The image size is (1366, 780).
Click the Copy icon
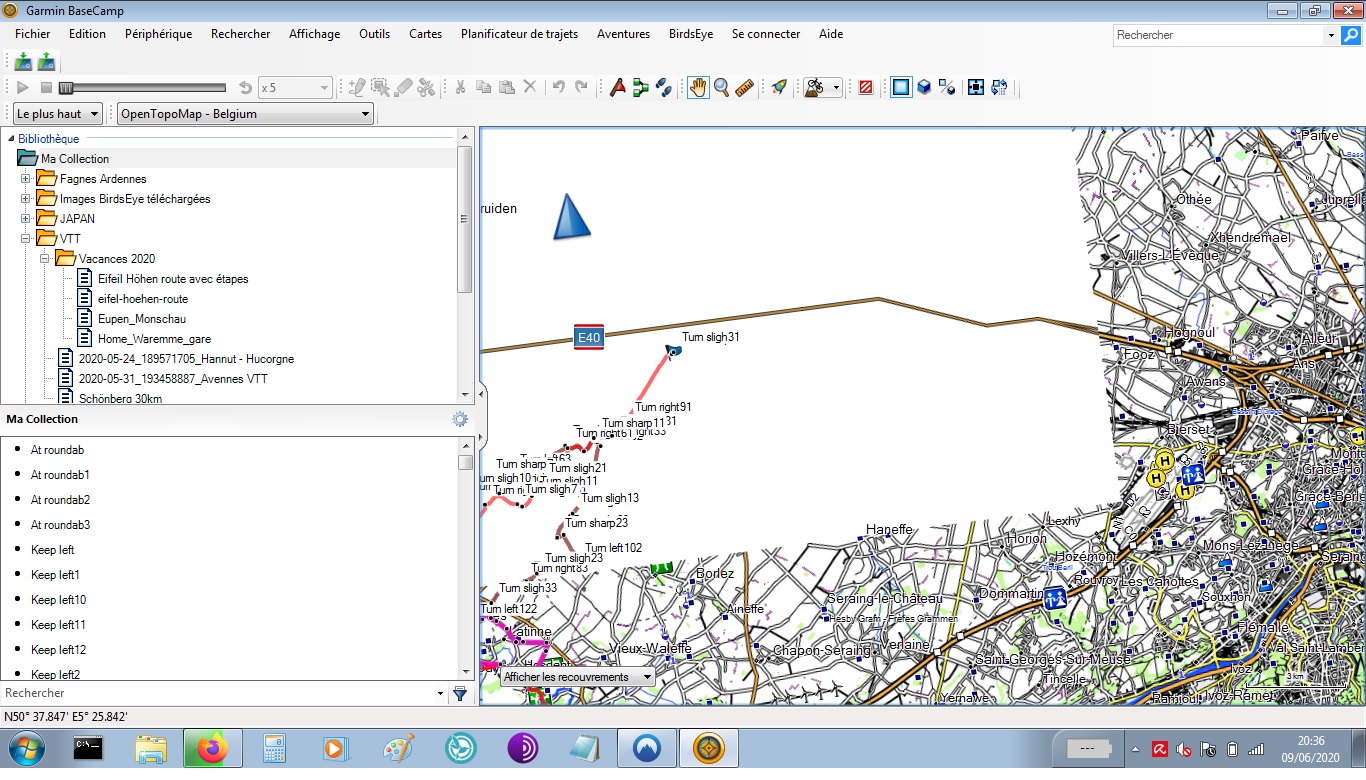(483, 88)
